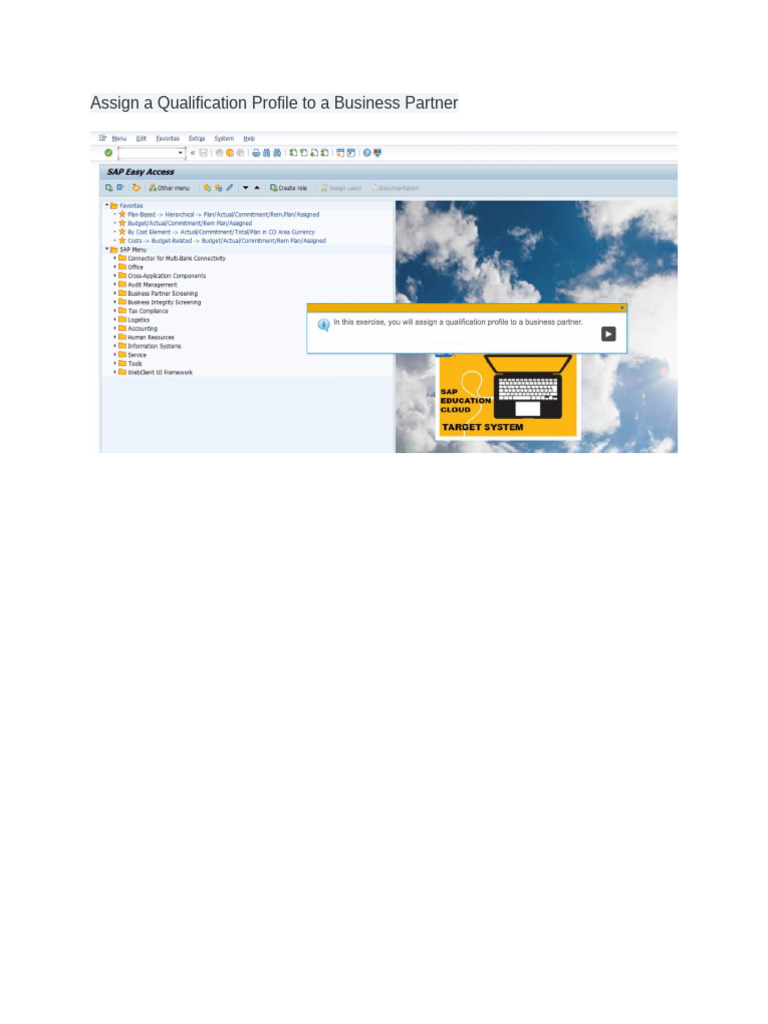
Task: Open the Menu menu
Action: (119, 138)
